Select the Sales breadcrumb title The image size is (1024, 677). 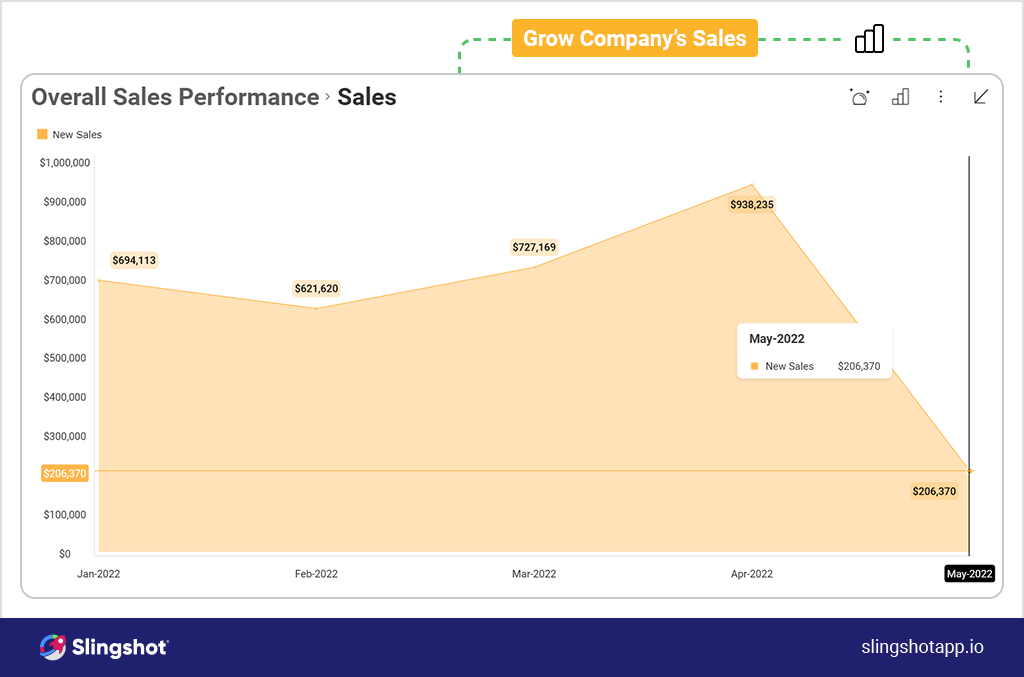(x=367, y=97)
